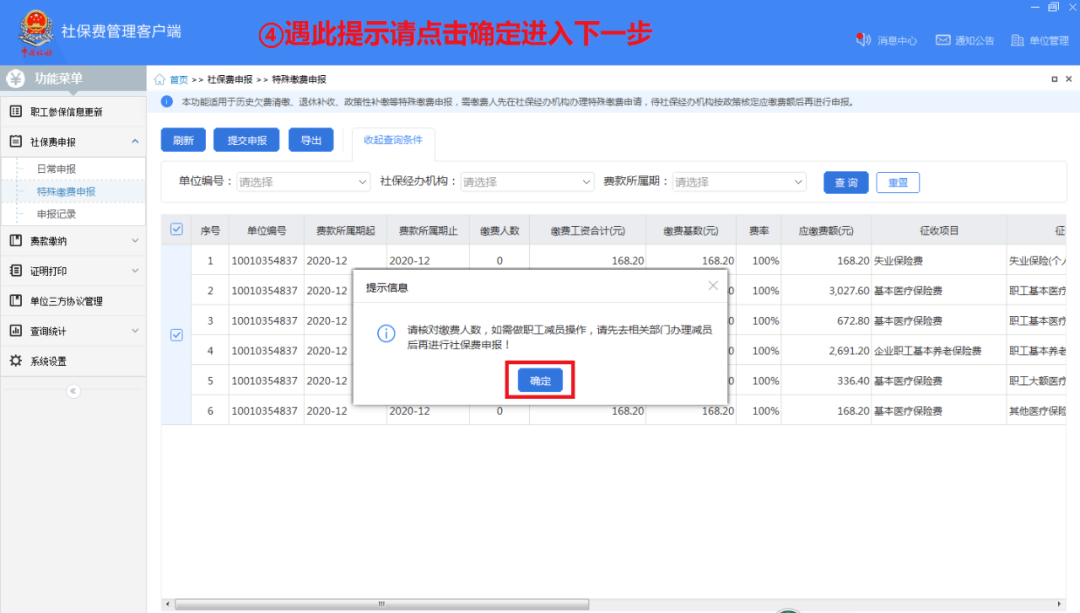1080x613 pixels.
Task: Click the info icon in the dialog
Action: click(386, 333)
